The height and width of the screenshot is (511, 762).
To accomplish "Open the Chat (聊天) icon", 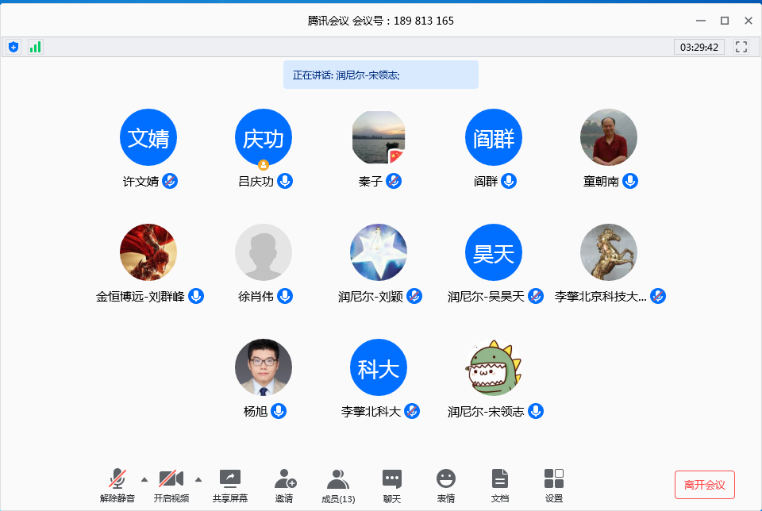I will [392, 479].
